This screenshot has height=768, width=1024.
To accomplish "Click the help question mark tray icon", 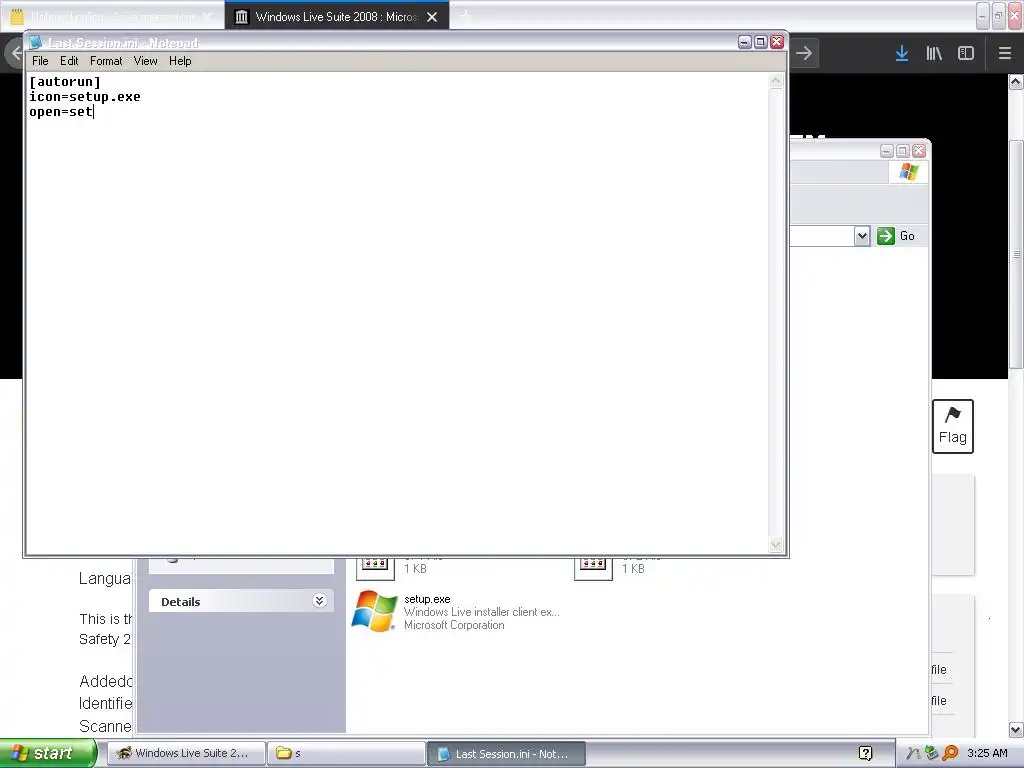I will (865, 753).
